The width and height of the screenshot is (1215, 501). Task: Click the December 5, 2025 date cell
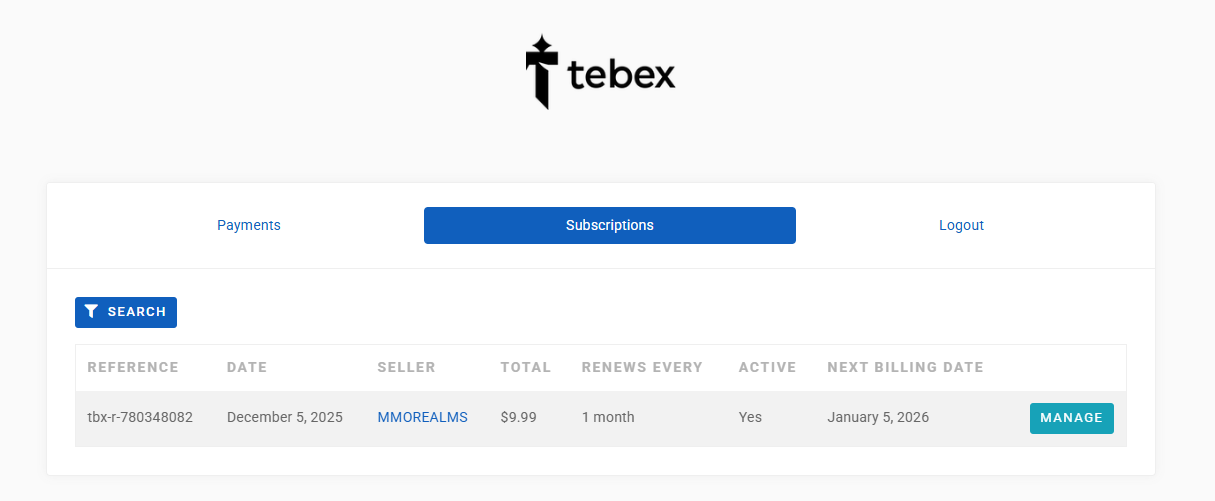tap(285, 417)
